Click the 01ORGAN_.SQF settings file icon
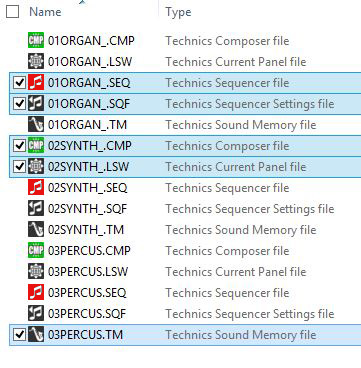The image size is (361, 368). (x=36, y=104)
